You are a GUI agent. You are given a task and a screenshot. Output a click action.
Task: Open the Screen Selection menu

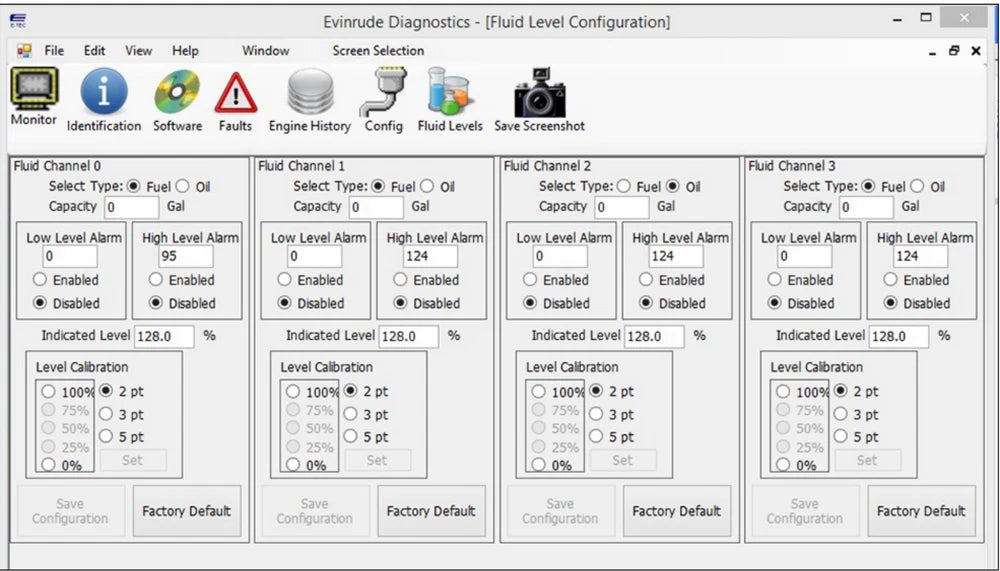click(378, 50)
